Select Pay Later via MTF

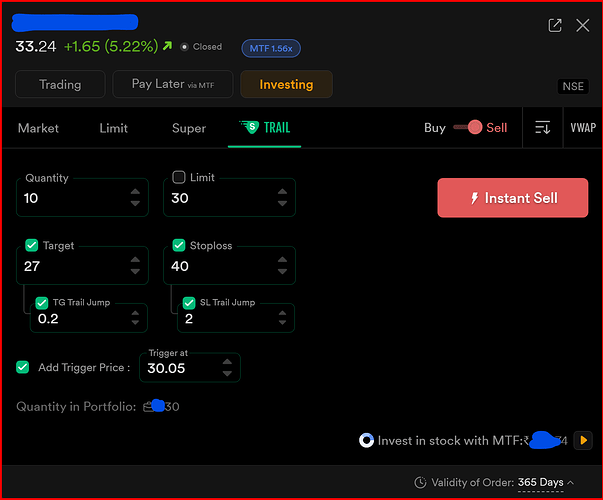pyautogui.click(x=173, y=84)
